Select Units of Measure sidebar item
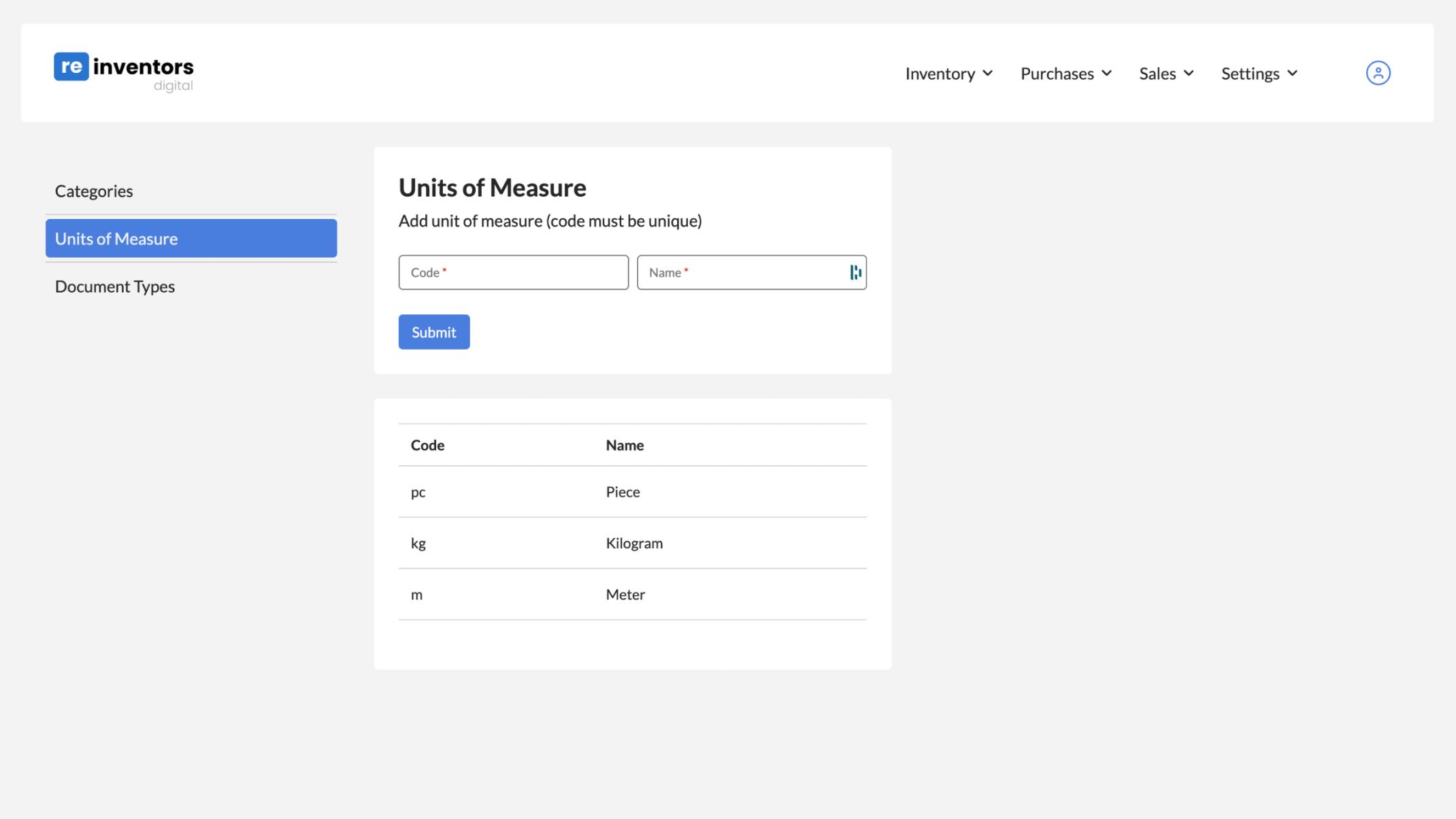The height and width of the screenshot is (819, 1456). point(191,239)
